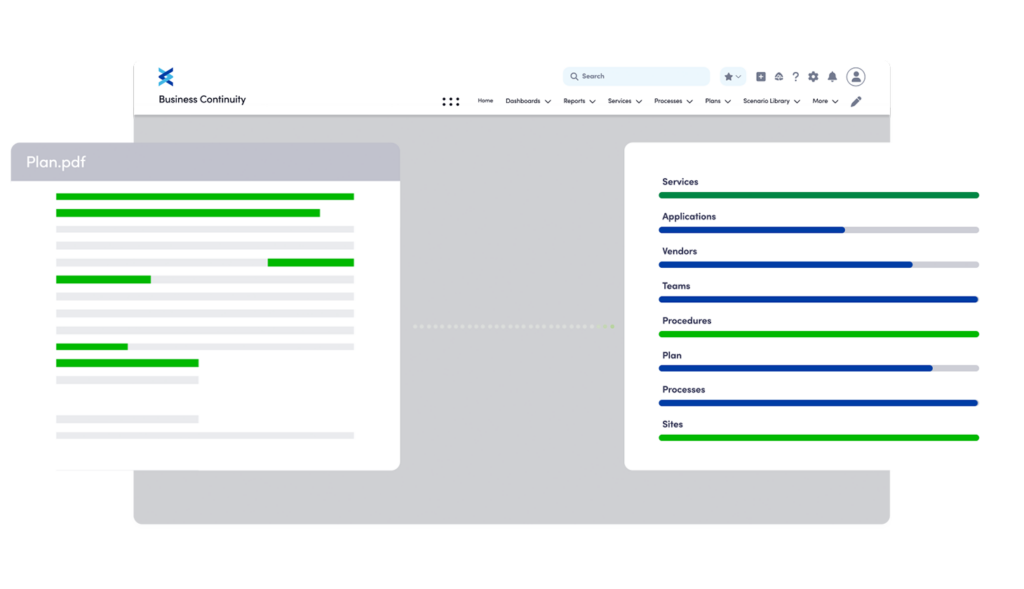Expand the Reports dropdown
The width and height of the screenshot is (1024, 589).
[x=579, y=101]
